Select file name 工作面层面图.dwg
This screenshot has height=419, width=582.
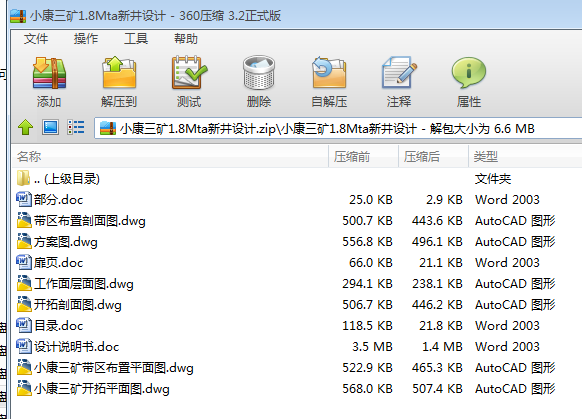click(84, 284)
